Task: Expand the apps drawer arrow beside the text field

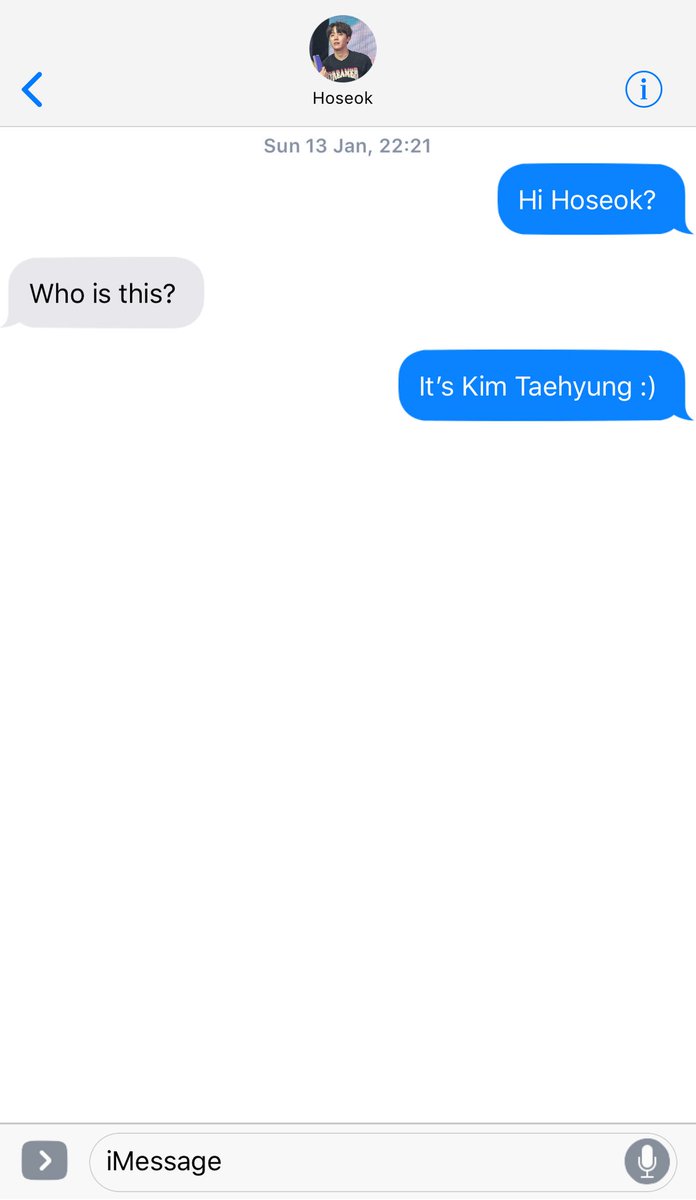Action: [44, 1161]
